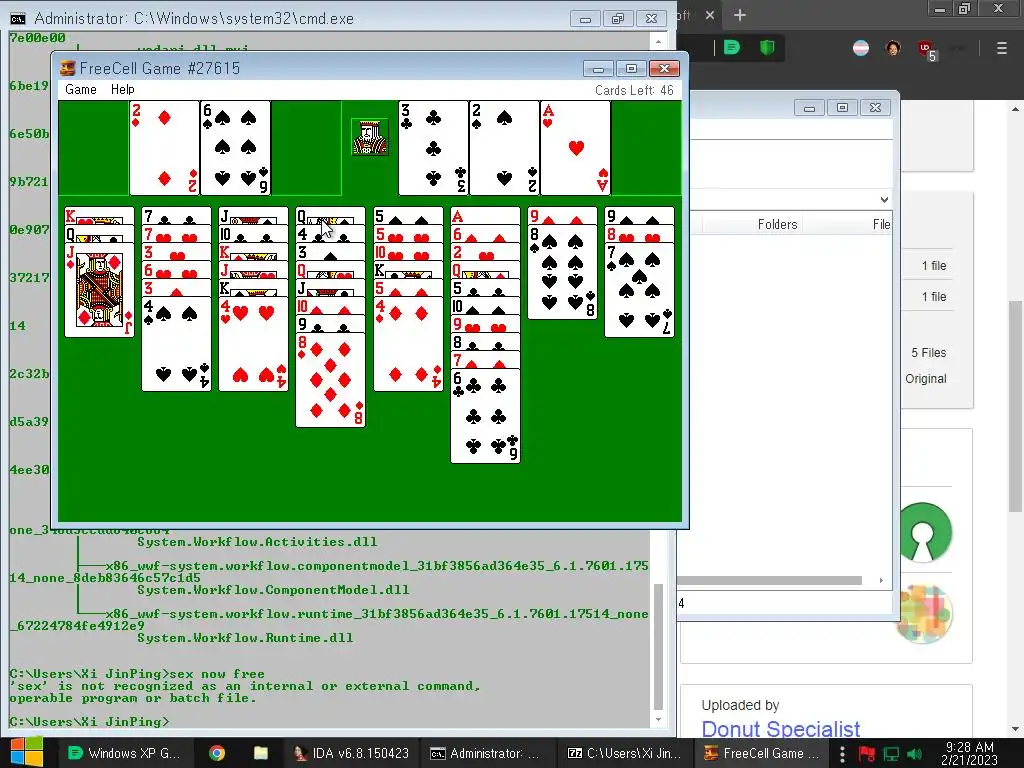The width and height of the screenshot is (1024, 768).
Task: Click the green keyhole open source logo
Action: point(923,532)
